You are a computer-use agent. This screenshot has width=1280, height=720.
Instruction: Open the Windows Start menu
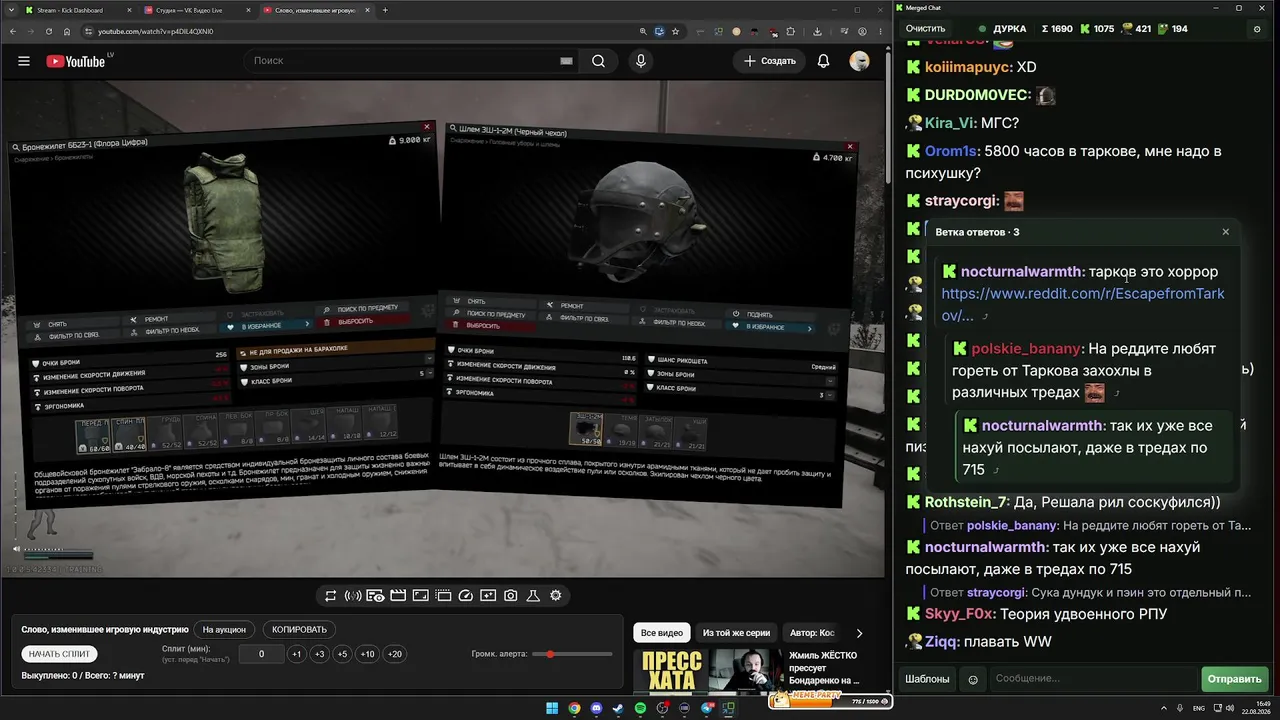click(552, 709)
